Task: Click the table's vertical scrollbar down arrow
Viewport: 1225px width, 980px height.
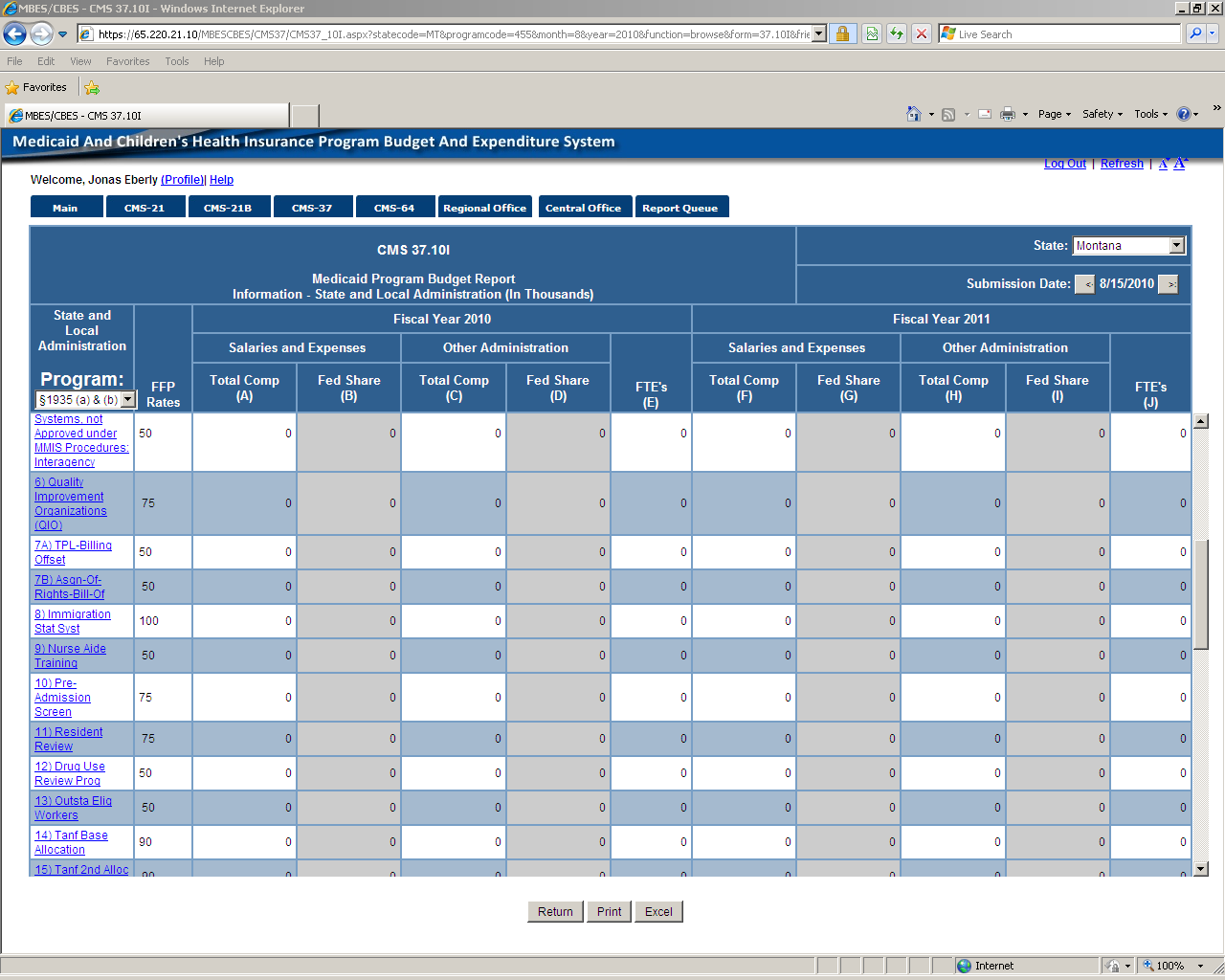Action: tap(1200, 869)
